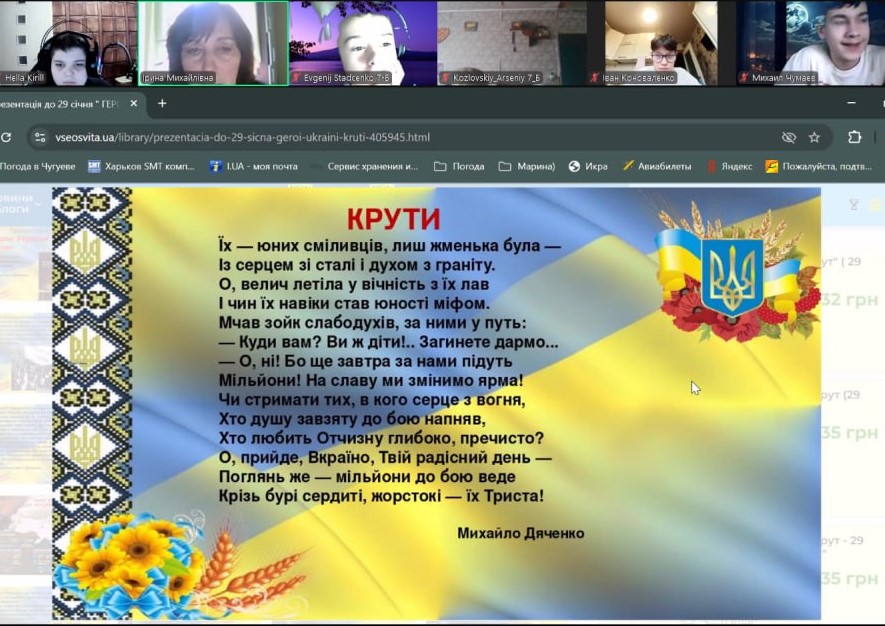885x626 pixels.
Task: Click the SMT icon of the Харьков bookmark
Action: [x=94, y=166]
